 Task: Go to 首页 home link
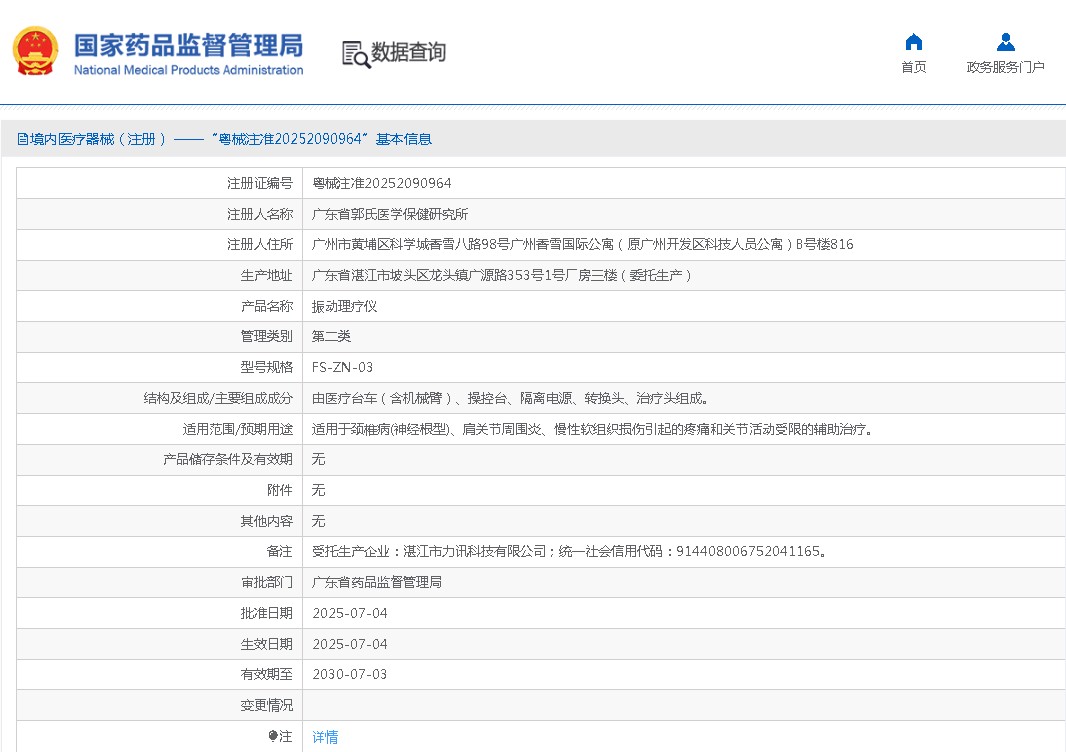[914, 67]
